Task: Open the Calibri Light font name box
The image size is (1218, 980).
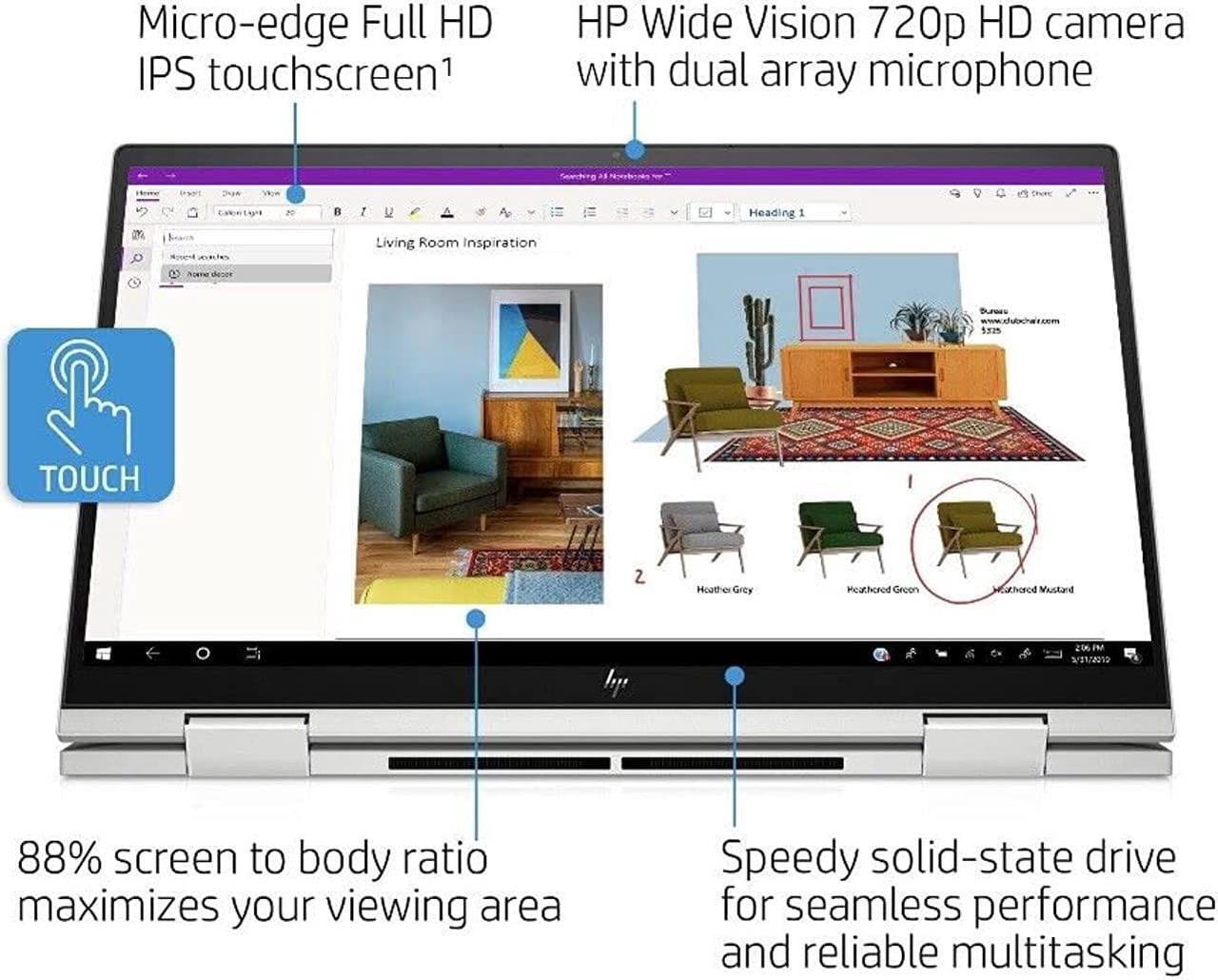Action: tap(246, 212)
